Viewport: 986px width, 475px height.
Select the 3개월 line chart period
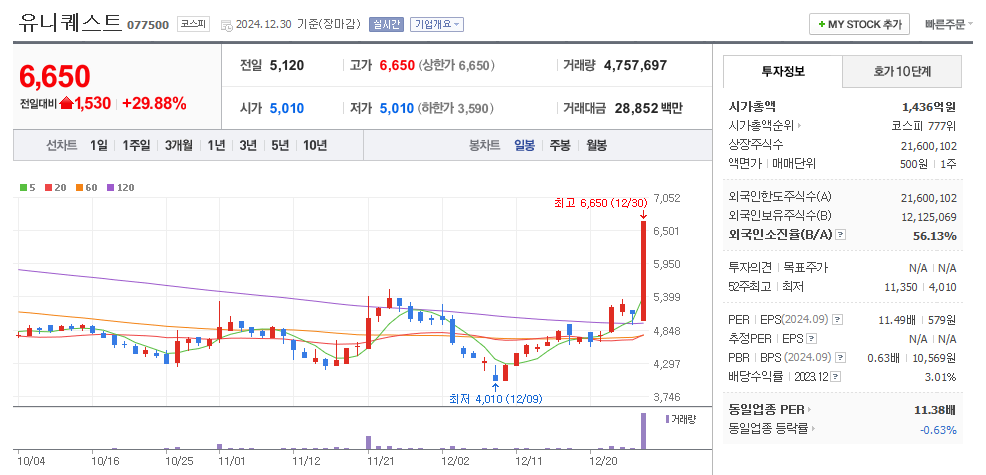(x=179, y=145)
